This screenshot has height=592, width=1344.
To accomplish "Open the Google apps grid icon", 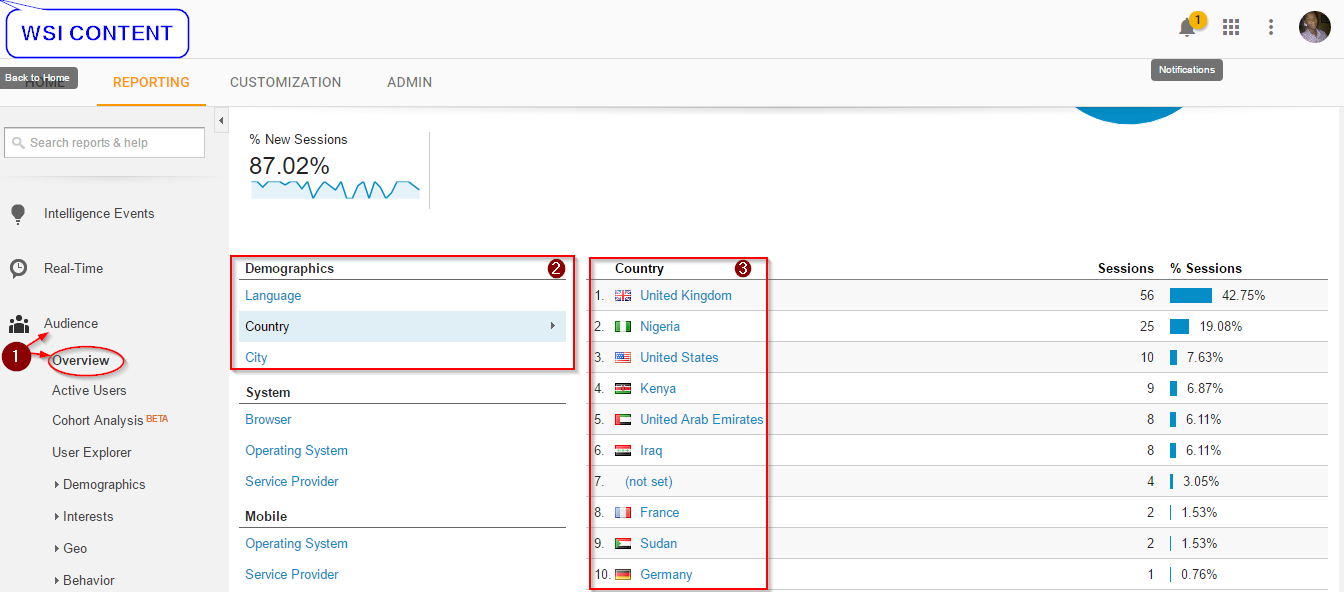I will [x=1231, y=28].
